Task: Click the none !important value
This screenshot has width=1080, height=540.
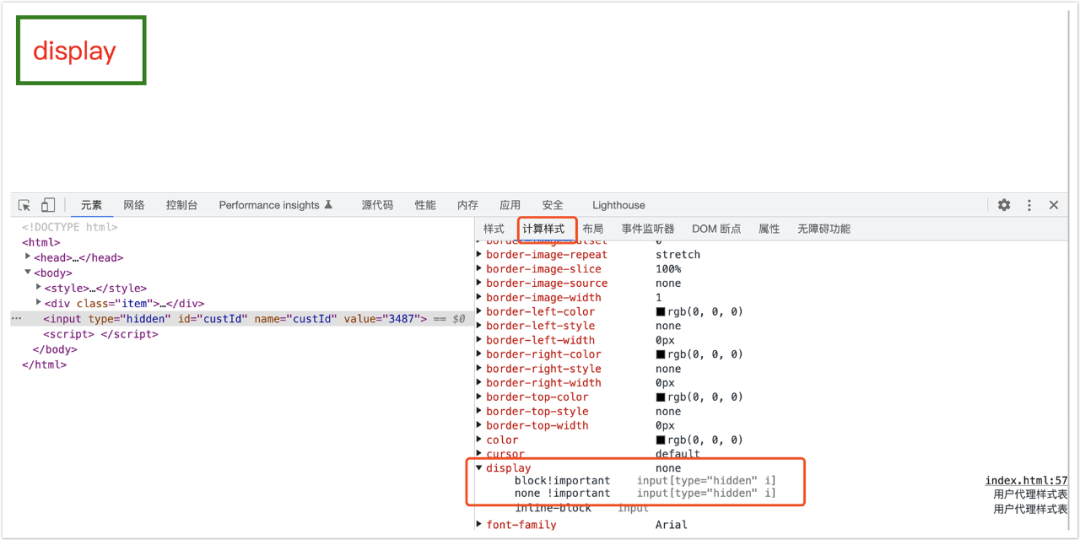Action: pyautogui.click(x=562, y=493)
